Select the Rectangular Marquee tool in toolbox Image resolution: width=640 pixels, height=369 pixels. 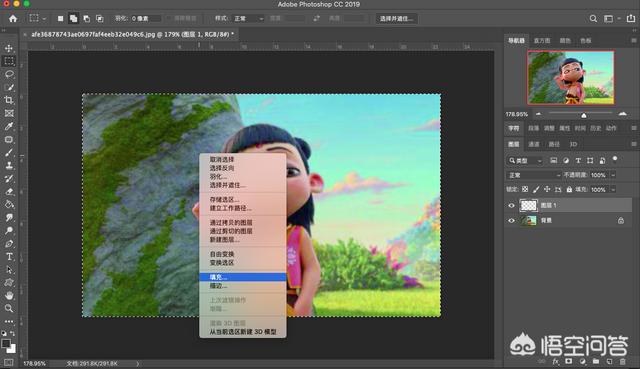pos(9,61)
